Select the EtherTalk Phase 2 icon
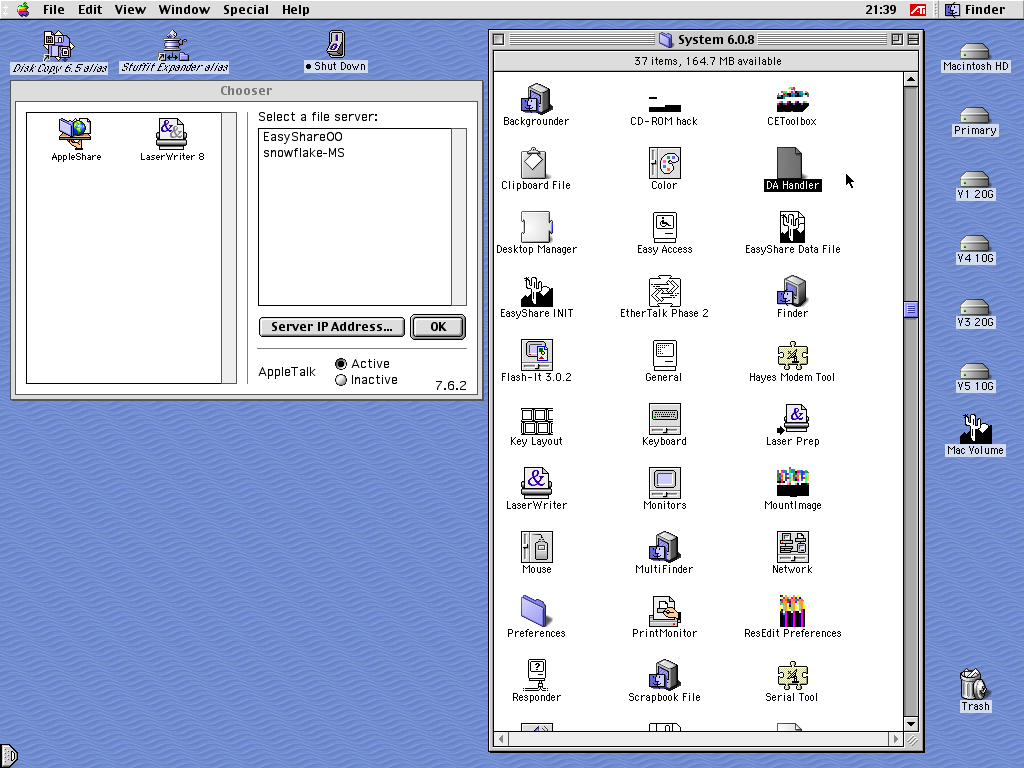This screenshot has height=768, width=1024. [664, 291]
